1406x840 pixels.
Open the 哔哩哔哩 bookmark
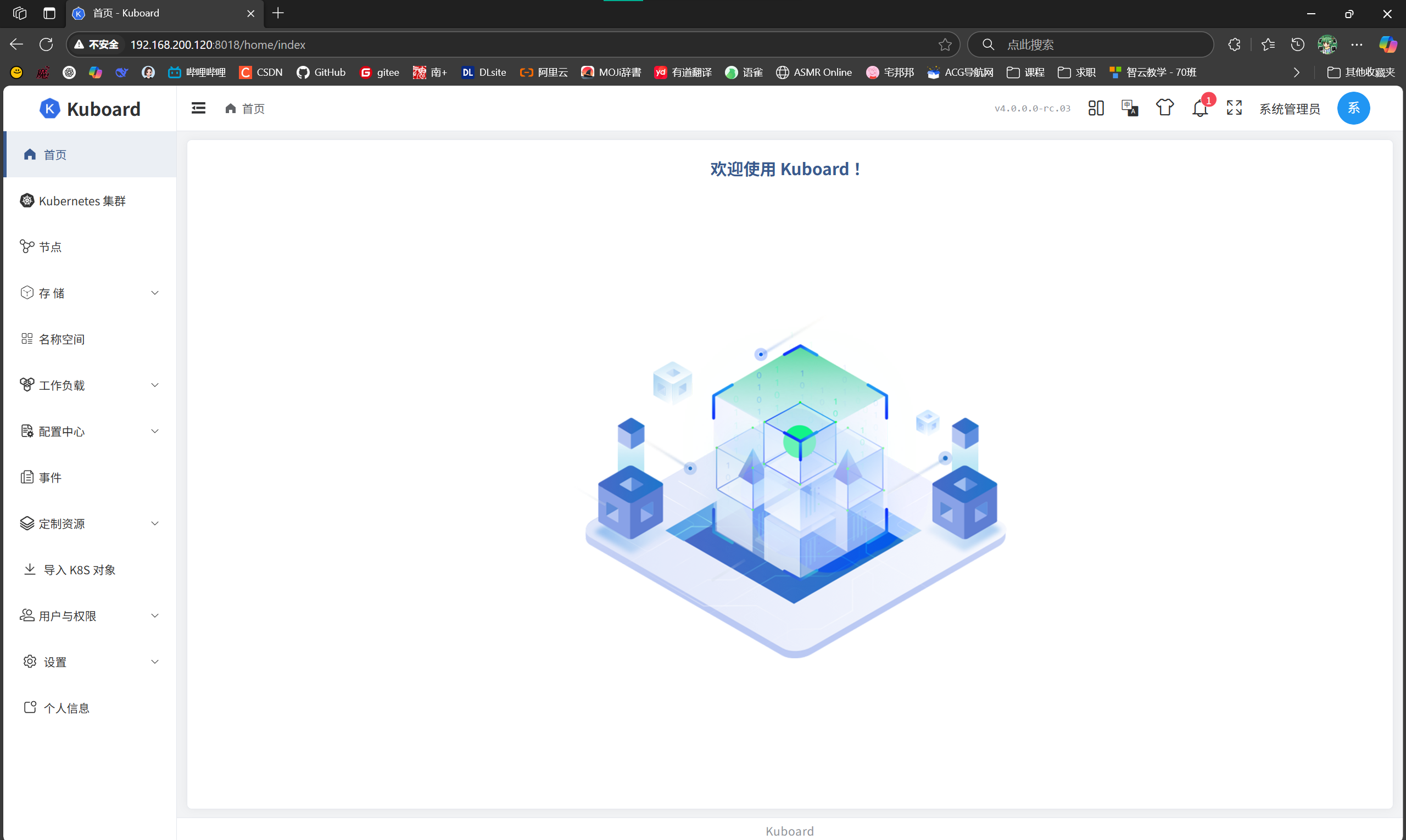[197, 72]
